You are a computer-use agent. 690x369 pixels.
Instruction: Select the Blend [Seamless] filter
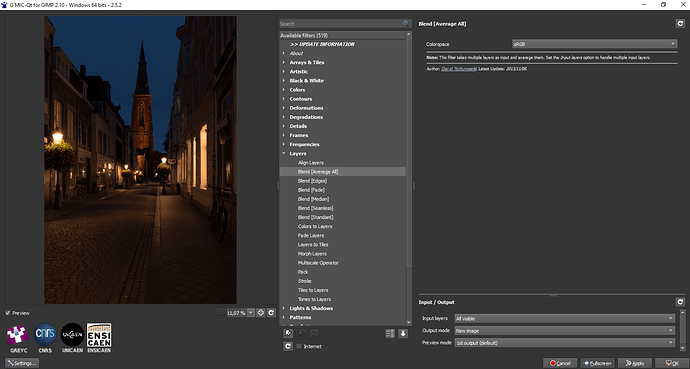[x=316, y=208]
